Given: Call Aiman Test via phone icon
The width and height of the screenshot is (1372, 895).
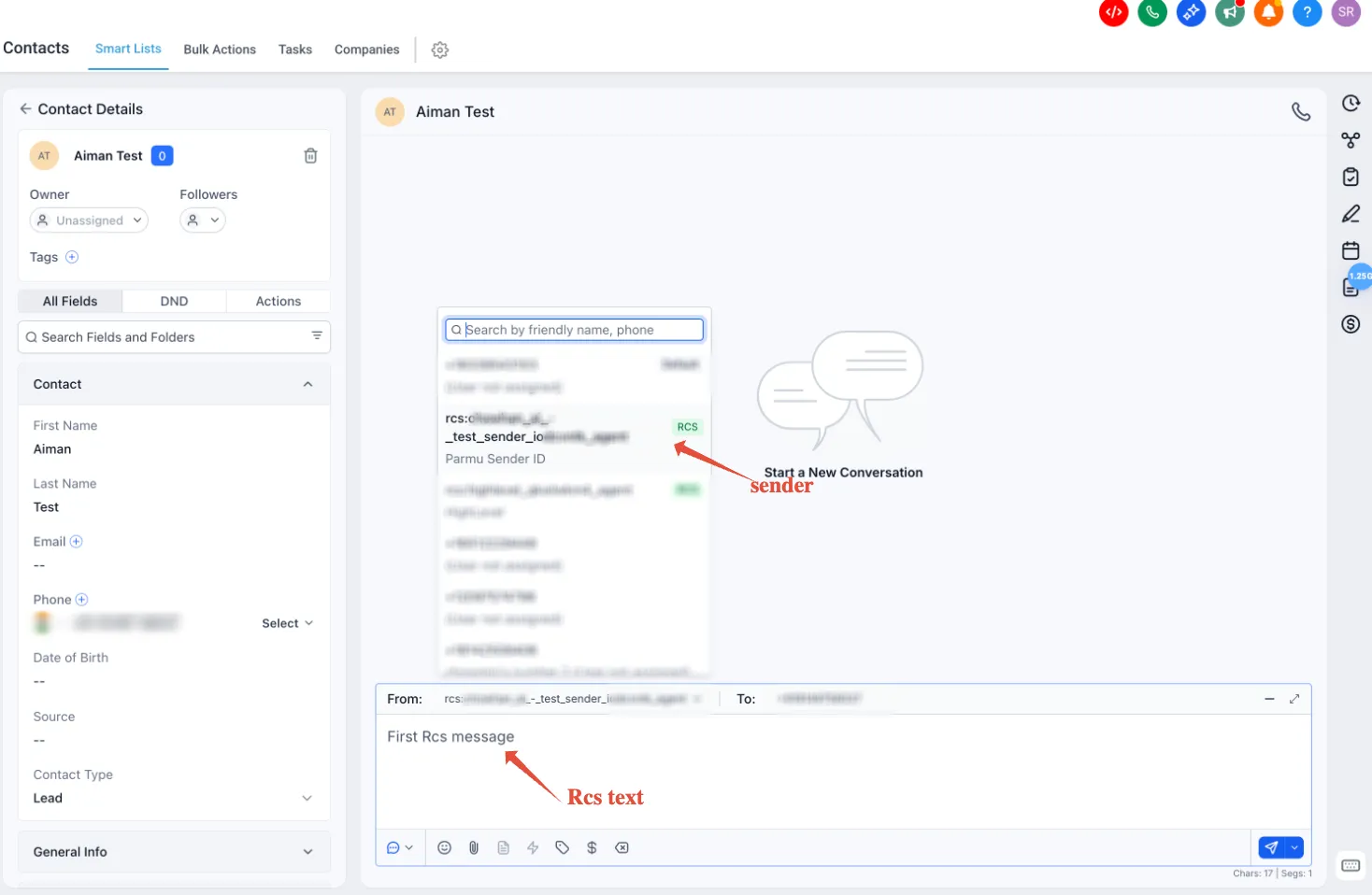Looking at the screenshot, I should 1301,112.
